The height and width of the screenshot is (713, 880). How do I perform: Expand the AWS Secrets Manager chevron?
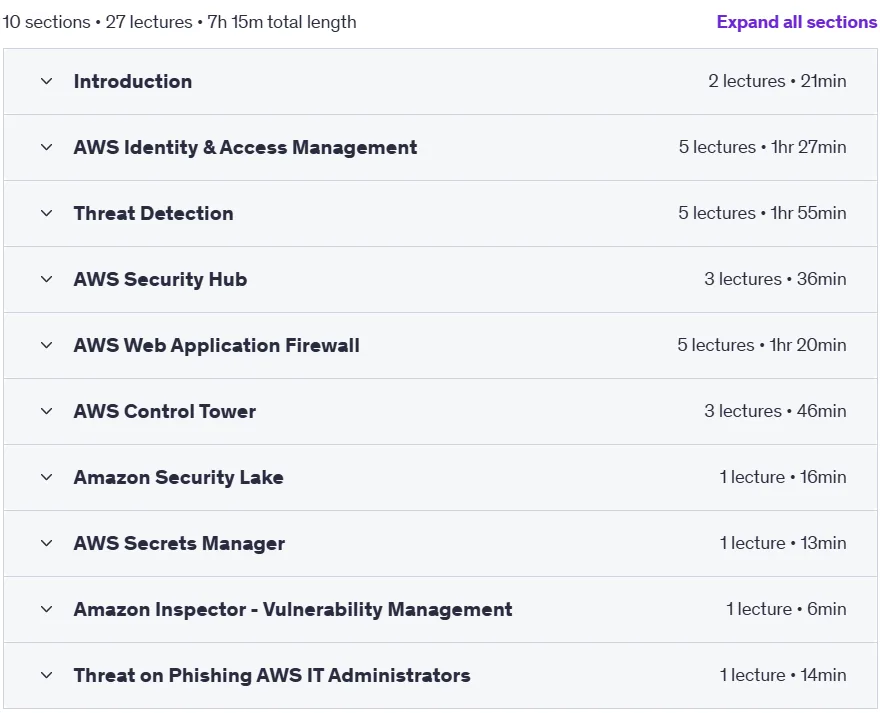[x=47, y=543]
